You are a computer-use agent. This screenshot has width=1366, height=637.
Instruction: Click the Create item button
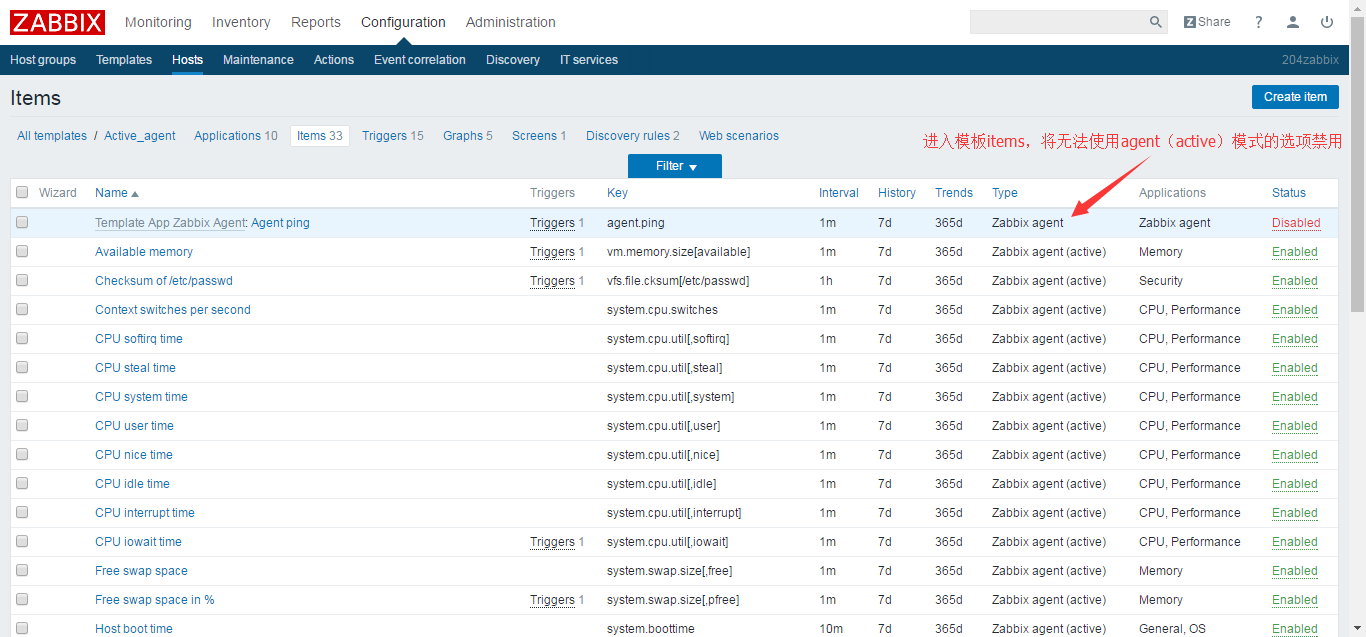click(x=1295, y=97)
